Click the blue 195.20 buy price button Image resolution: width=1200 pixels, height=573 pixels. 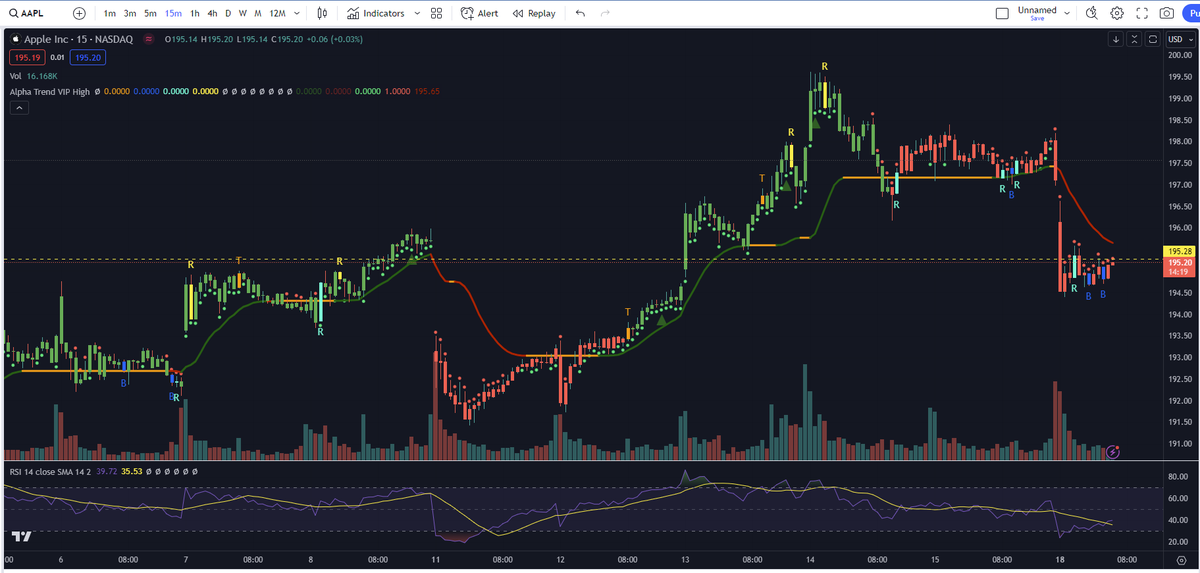tap(88, 58)
